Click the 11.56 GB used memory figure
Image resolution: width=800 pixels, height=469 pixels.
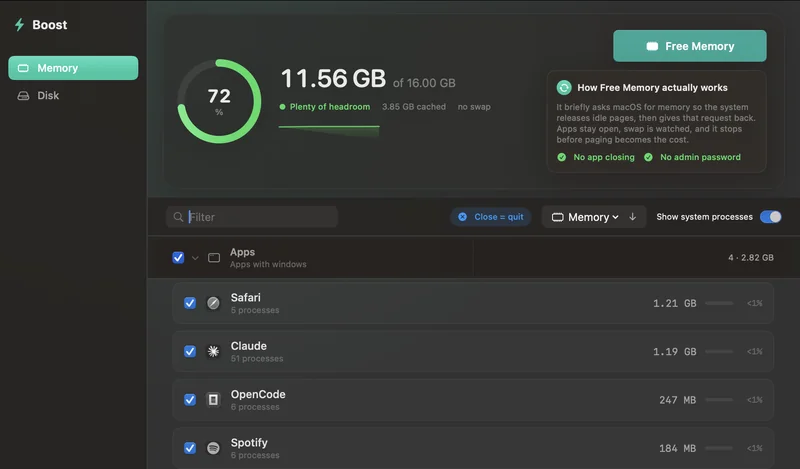pyautogui.click(x=334, y=79)
